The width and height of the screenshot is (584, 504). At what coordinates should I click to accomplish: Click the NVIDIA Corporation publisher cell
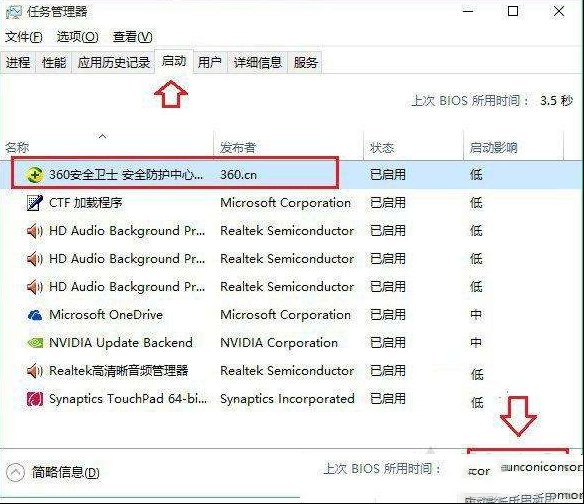click(279, 343)
